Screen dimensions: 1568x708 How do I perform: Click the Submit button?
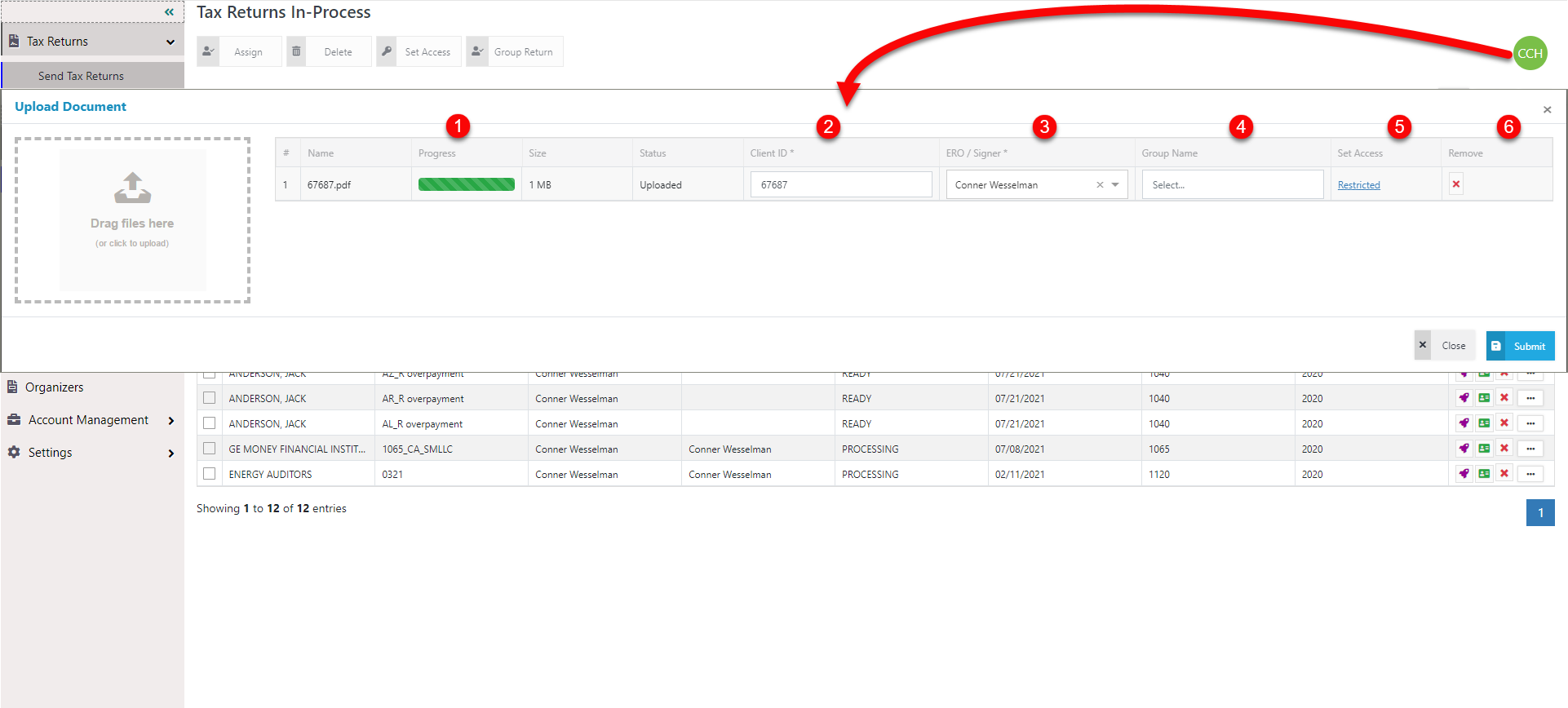tap(1520, 346)
